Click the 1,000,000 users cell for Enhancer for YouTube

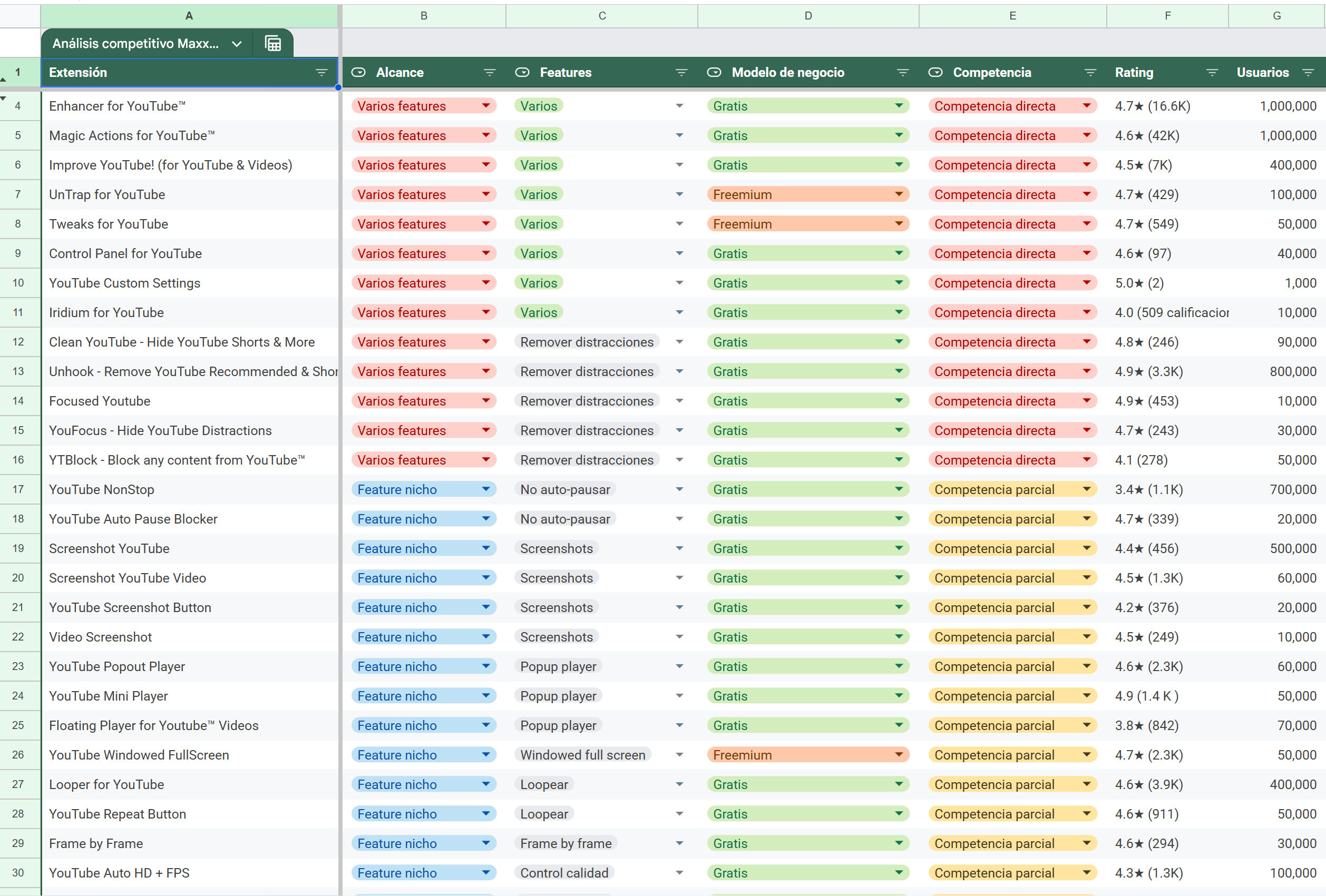1289,105
